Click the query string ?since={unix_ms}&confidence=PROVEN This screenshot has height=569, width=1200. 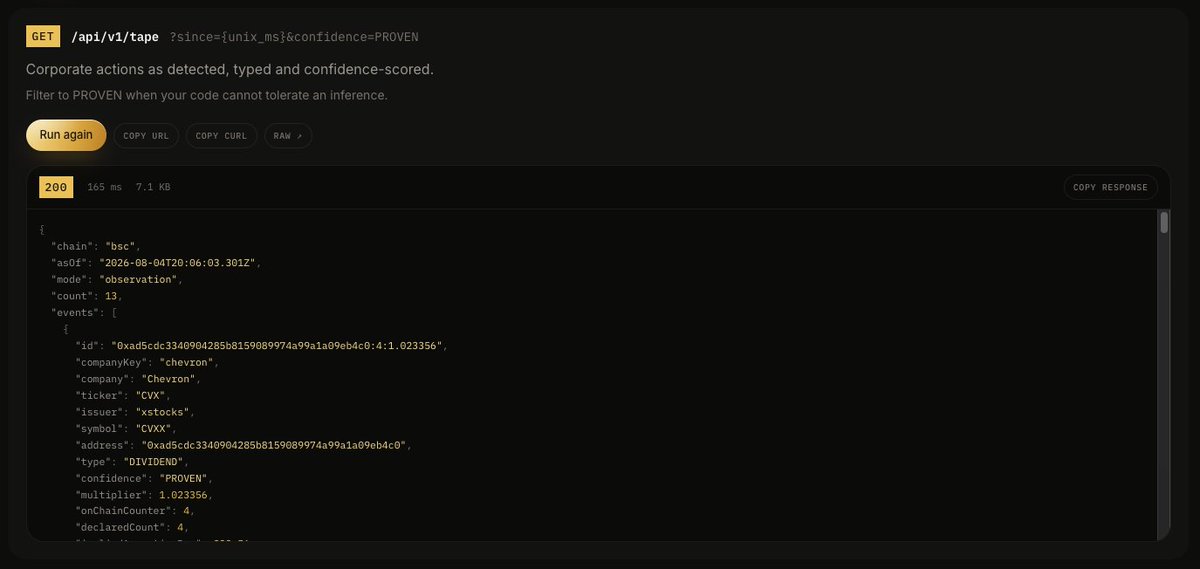(294, 37)
